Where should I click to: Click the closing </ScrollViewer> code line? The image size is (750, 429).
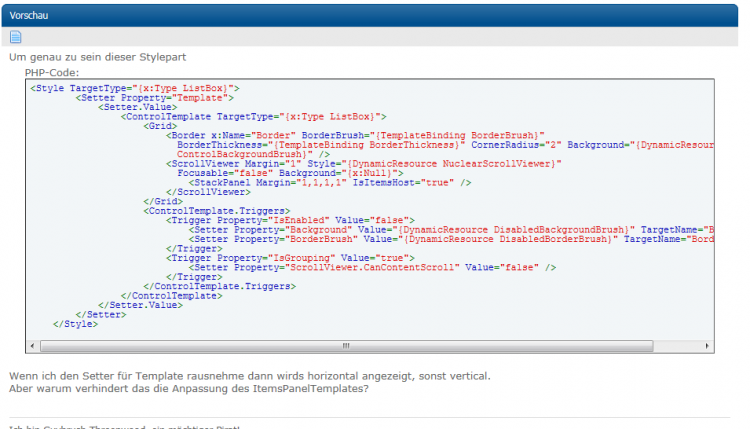point(209,192)
